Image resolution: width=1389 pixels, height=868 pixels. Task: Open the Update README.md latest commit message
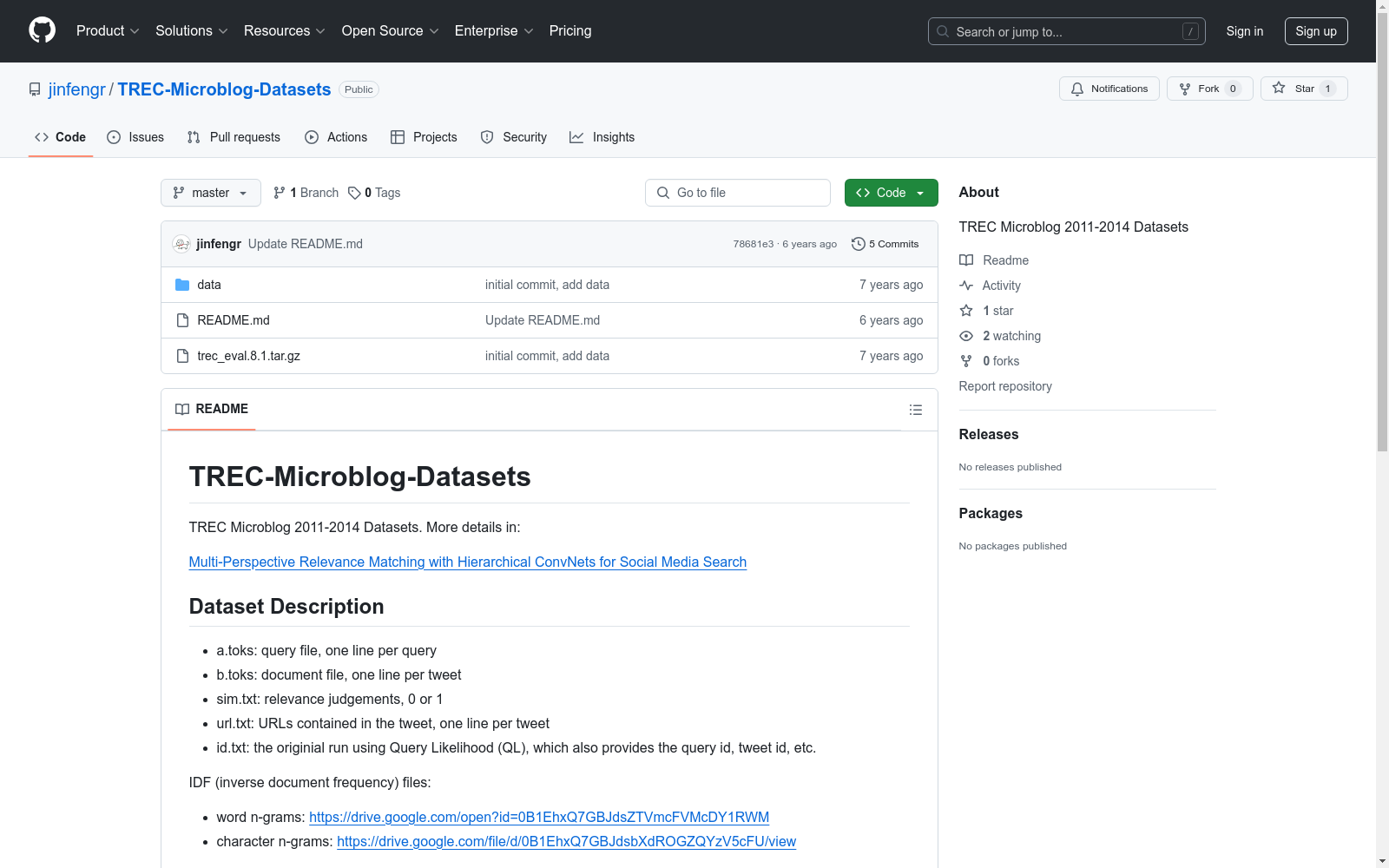pos(306,244)
